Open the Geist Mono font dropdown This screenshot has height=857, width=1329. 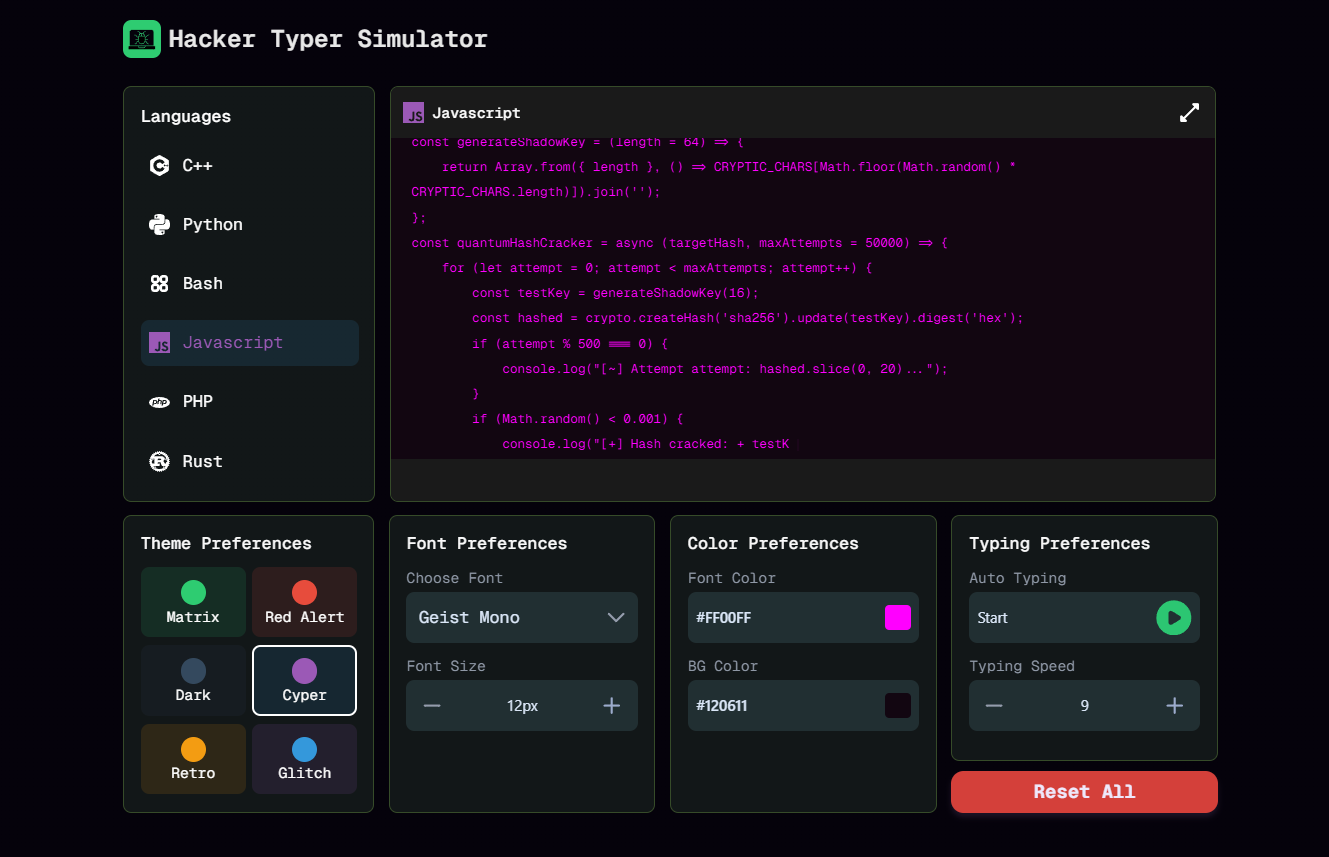pos(522,617)
